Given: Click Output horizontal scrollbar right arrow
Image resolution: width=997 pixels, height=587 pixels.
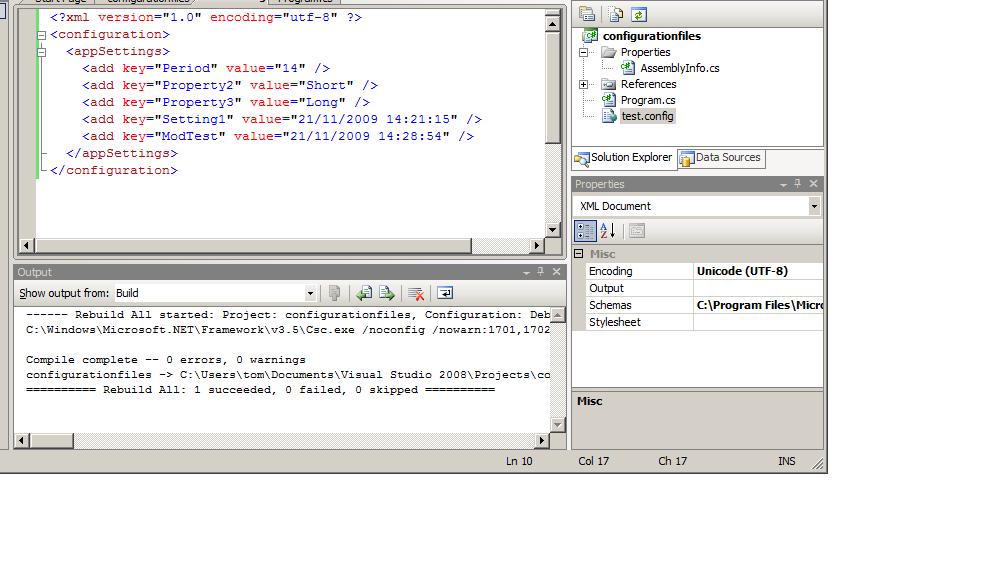Looking at the screenshot, I should coord(542,440).
